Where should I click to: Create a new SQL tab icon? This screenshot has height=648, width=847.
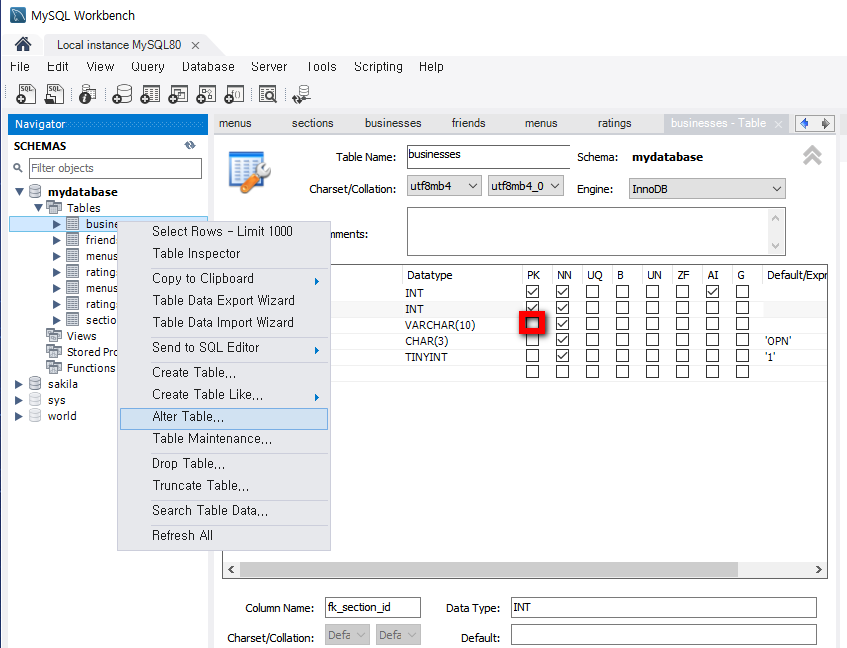click(x=26, y=94)
